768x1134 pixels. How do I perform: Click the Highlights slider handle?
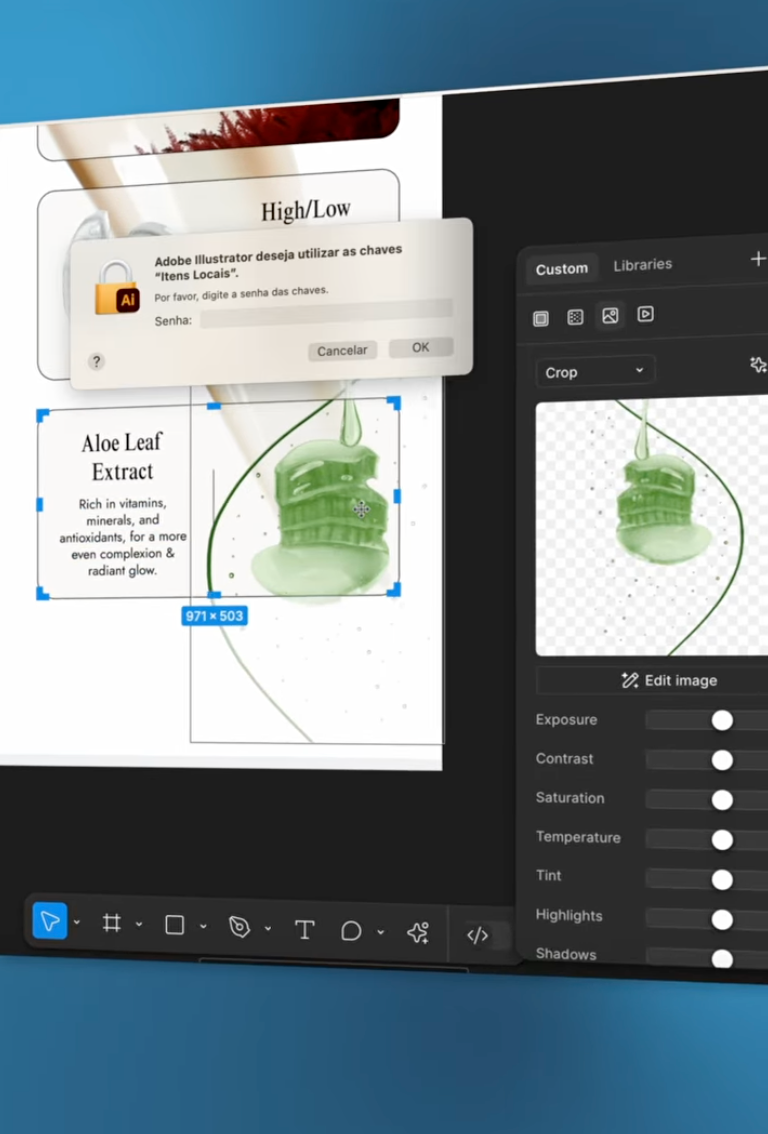(722, 919)
